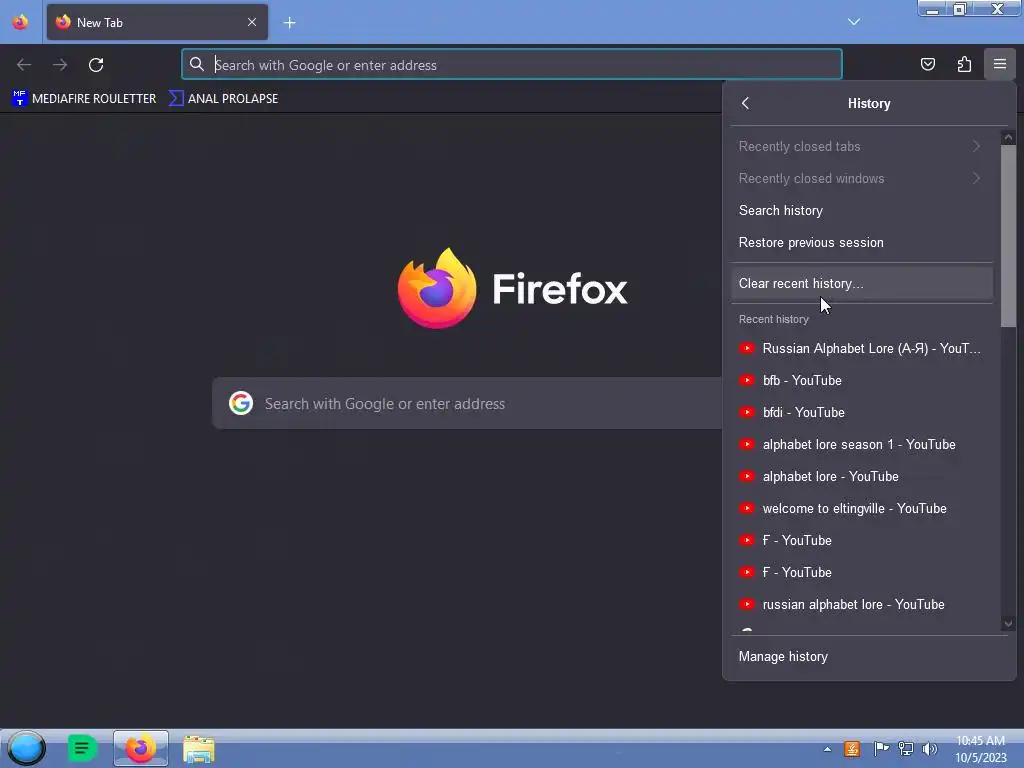This screenshot has width=1024, height=768.
Task: Open the File Explorer taskbar icon
Action: coord(199,749)
